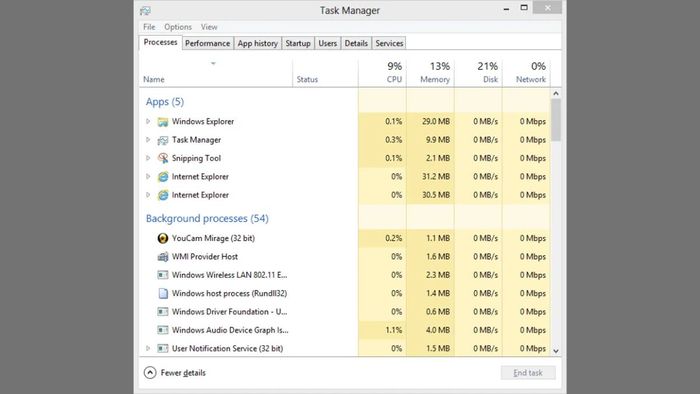The image size is (700, 394).
Task: Switch to the Performance tab
Action: pyautogui.click(x=208, y=43)
